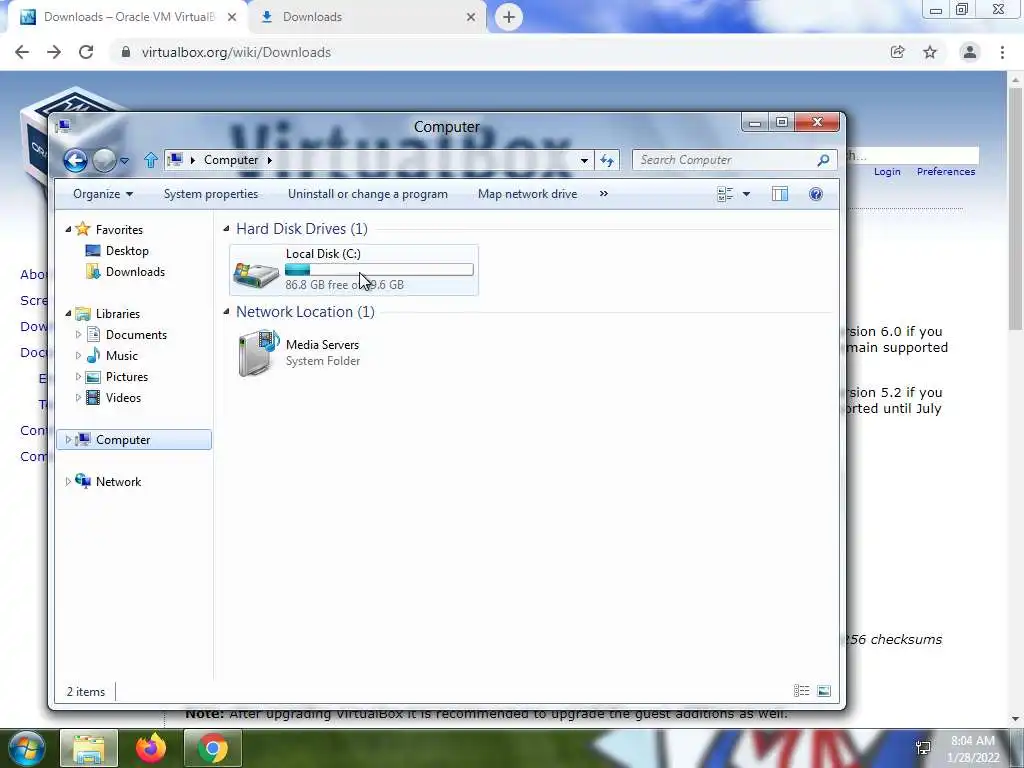Click Explorer's greyed forward arrow button
The height and width of the screenshot is (768, 1024).
[104, 160]
